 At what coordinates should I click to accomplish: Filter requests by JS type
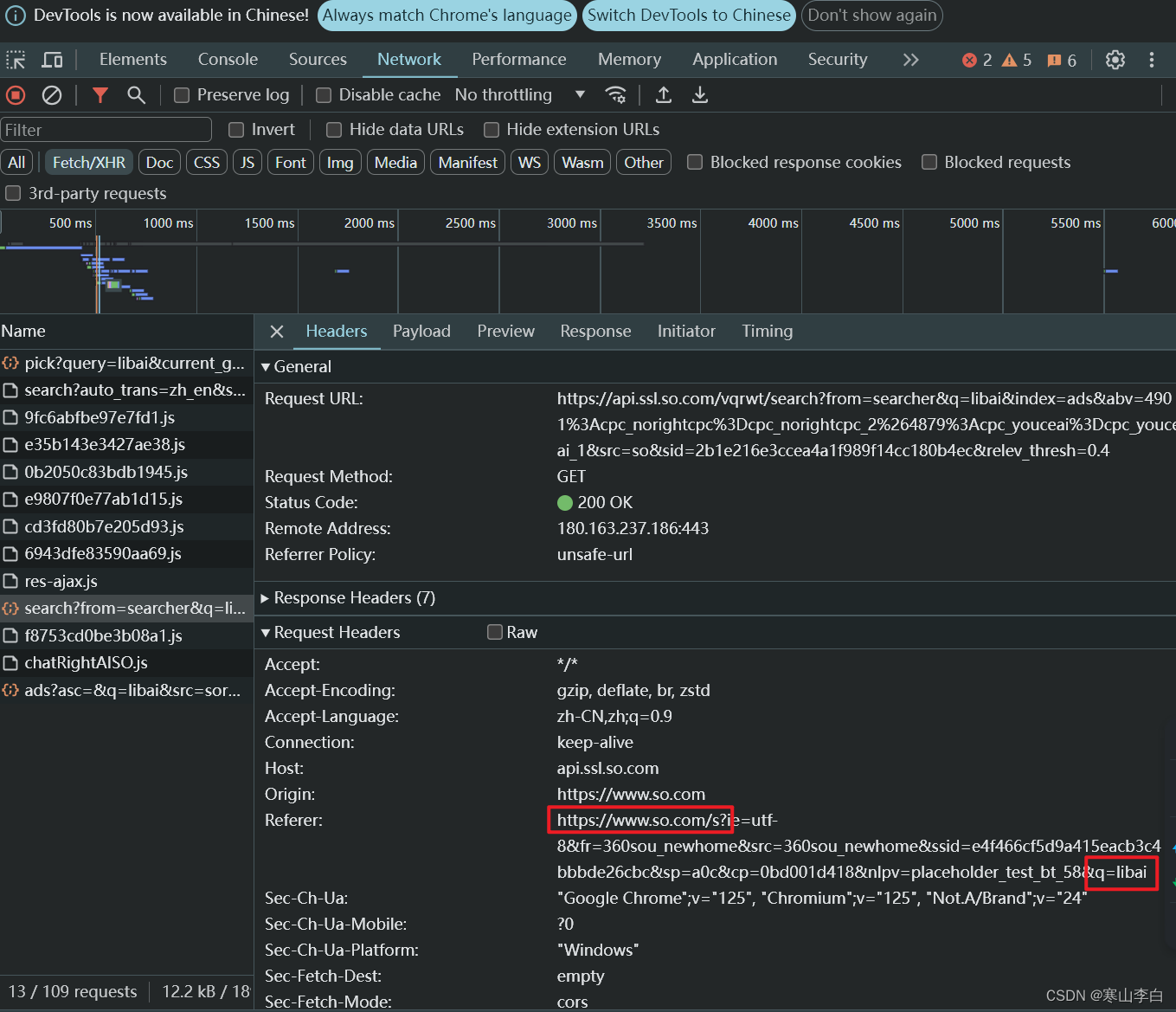tap(247, 163)
